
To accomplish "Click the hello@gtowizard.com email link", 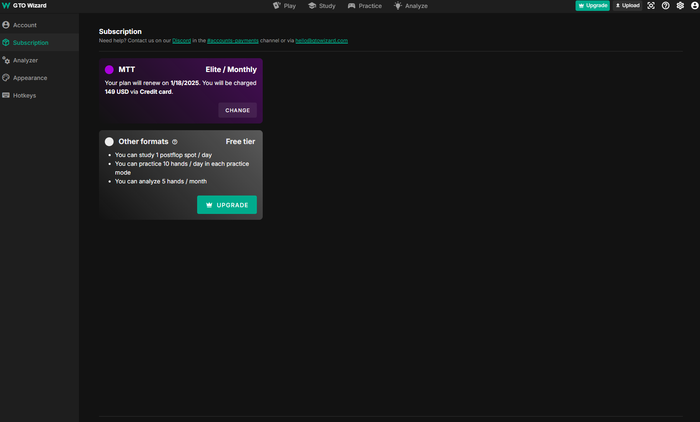I will click(321, 41).
